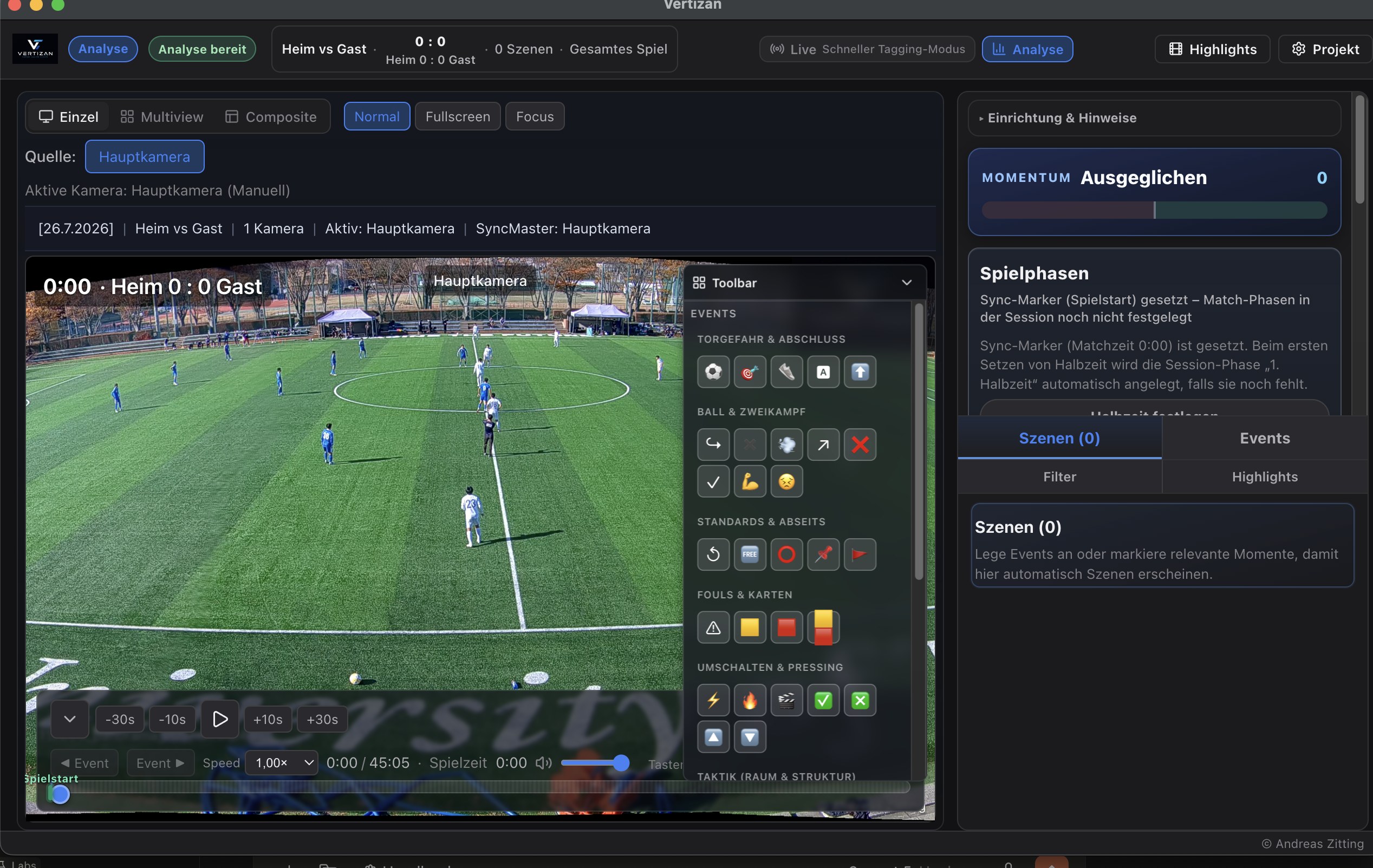Click the soccer ball goal event icon

(713, 372)
